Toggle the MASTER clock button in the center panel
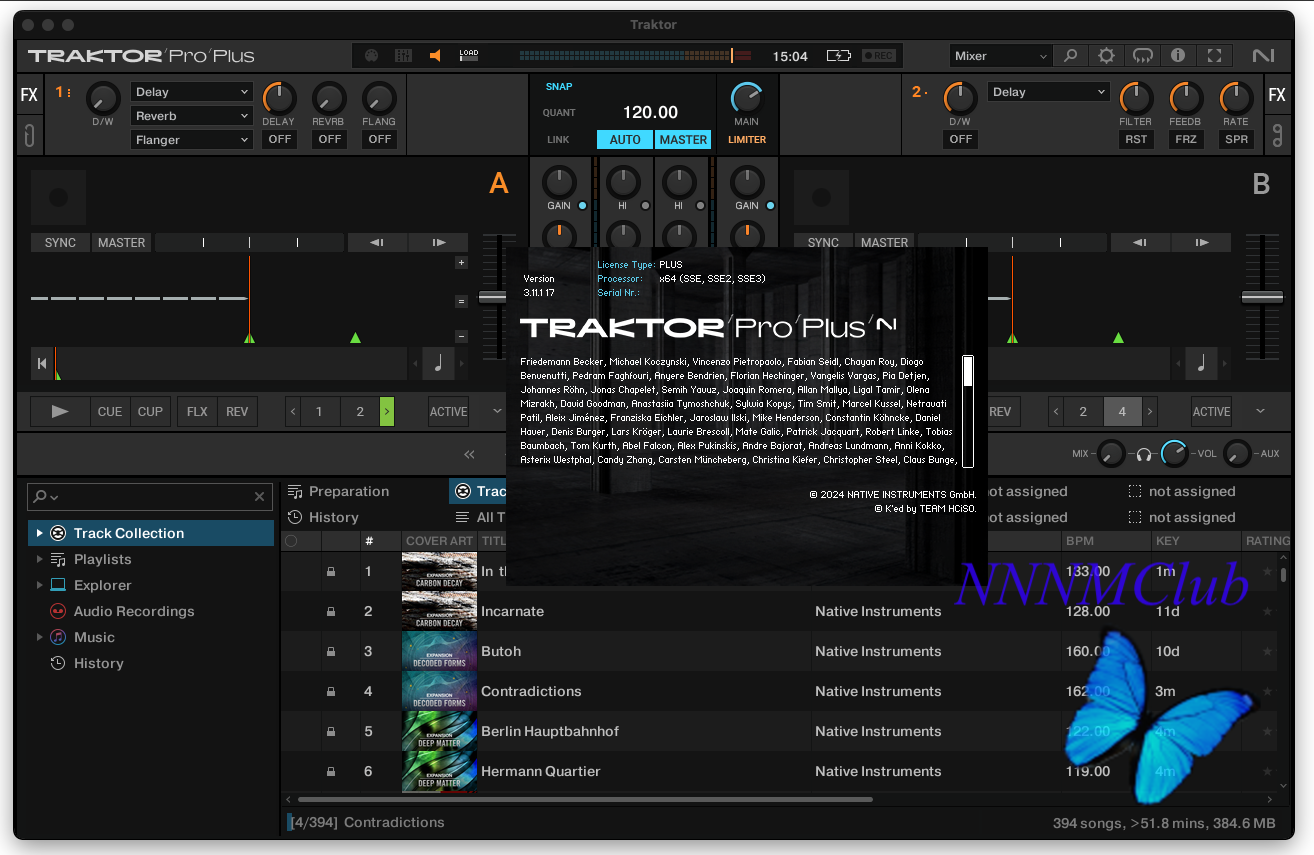This screenshot has width=1314, height=855. 683,140
